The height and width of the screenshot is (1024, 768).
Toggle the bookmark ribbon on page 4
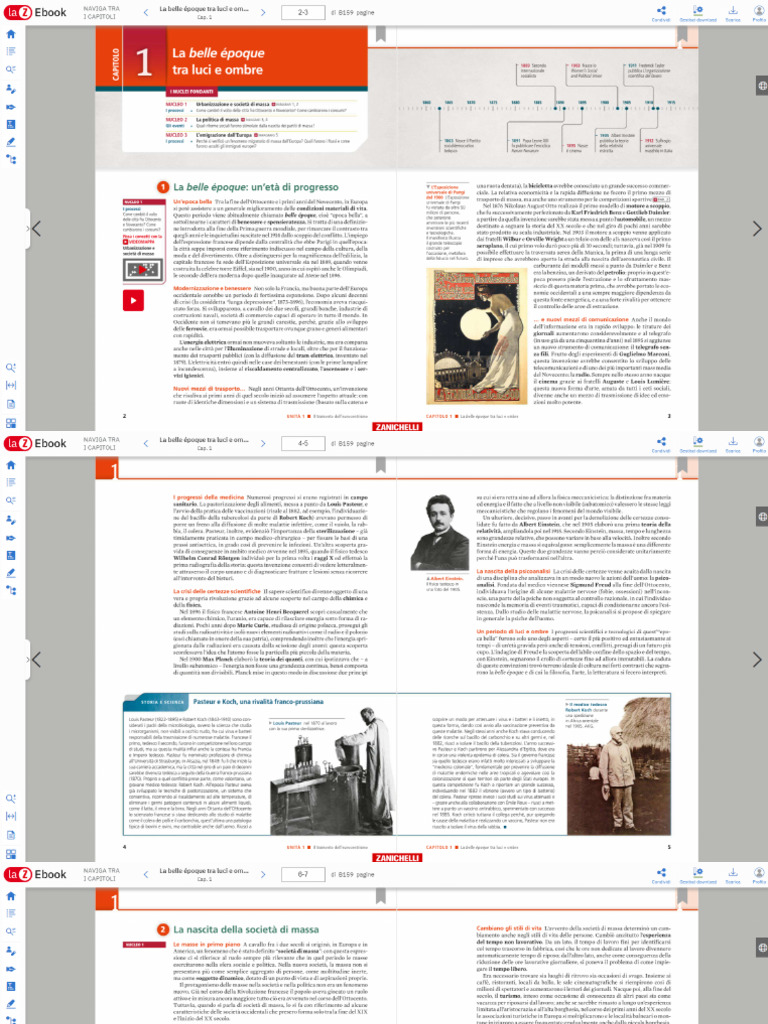tap(380, 465)
